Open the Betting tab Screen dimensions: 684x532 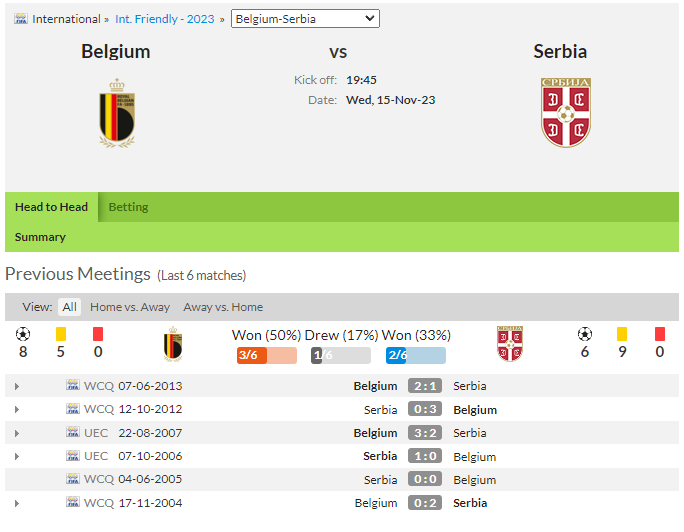pyautogui.click(x=128, y=207)
